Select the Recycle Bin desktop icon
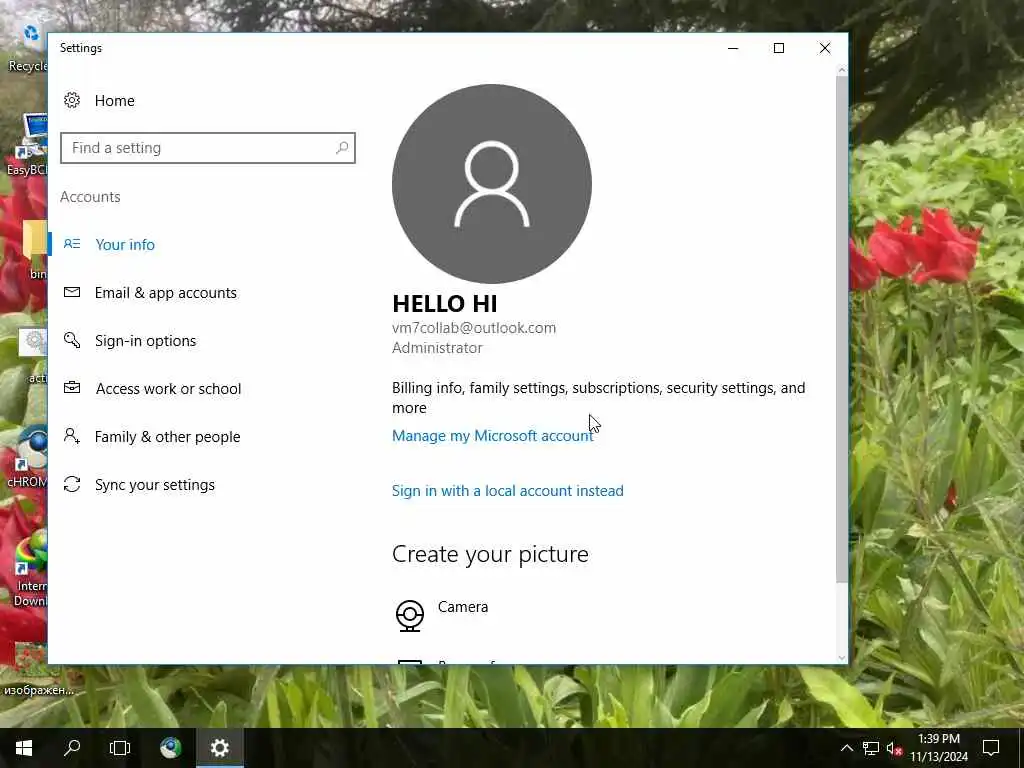Image resolution: width=1024 pixels, height=768 pixels. click(27, 48)
